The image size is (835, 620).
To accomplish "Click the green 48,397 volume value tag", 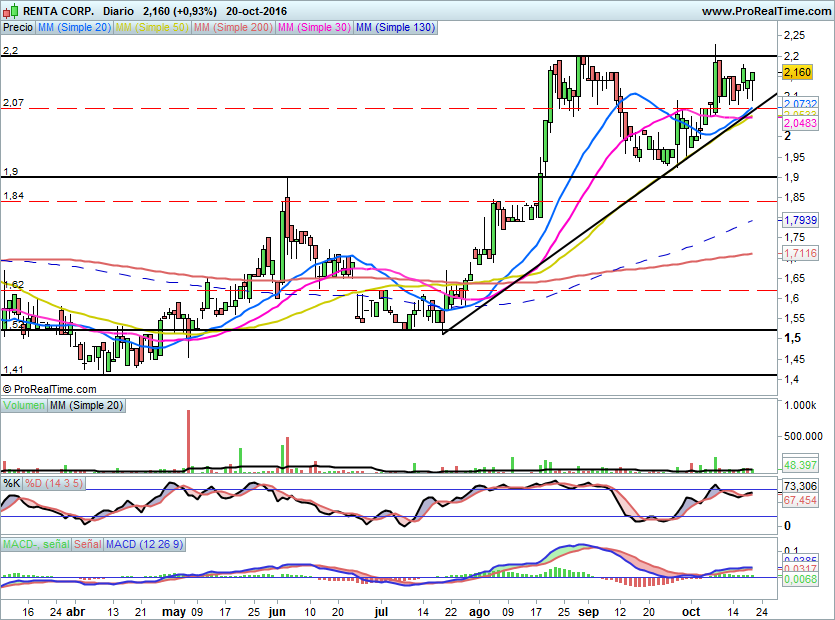I will tap(800, 466).
